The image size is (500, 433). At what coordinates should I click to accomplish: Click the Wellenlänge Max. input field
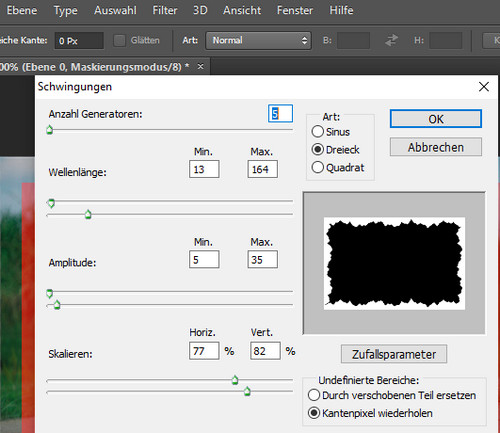coord(263,169)
